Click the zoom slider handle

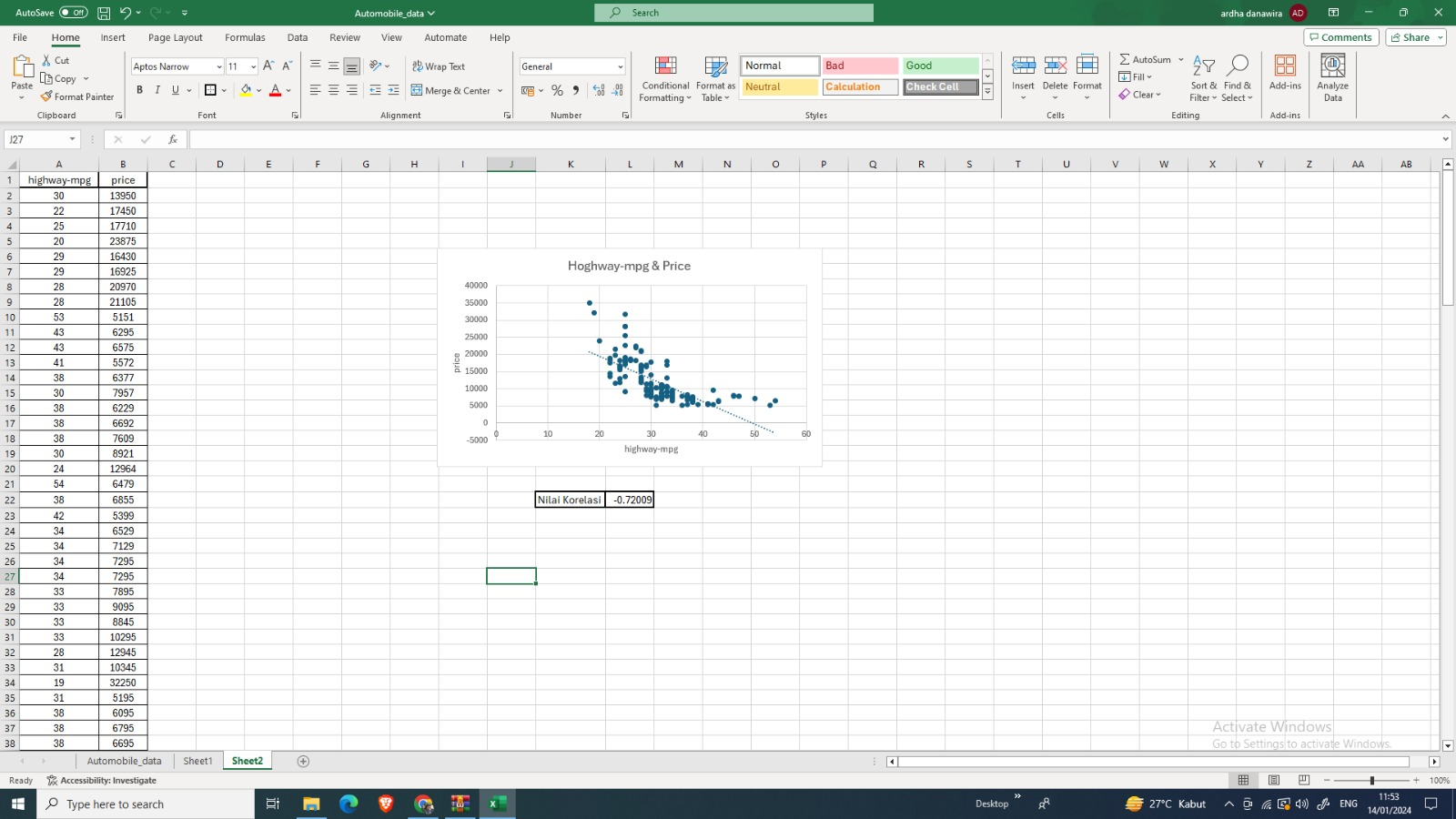(1371, 780)
